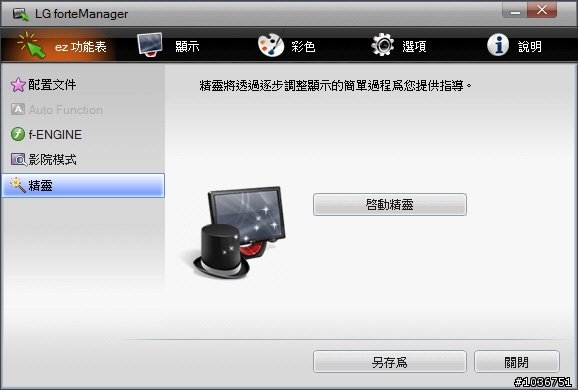Select 影院模式 in the sidebar

[x=83, y=160]
